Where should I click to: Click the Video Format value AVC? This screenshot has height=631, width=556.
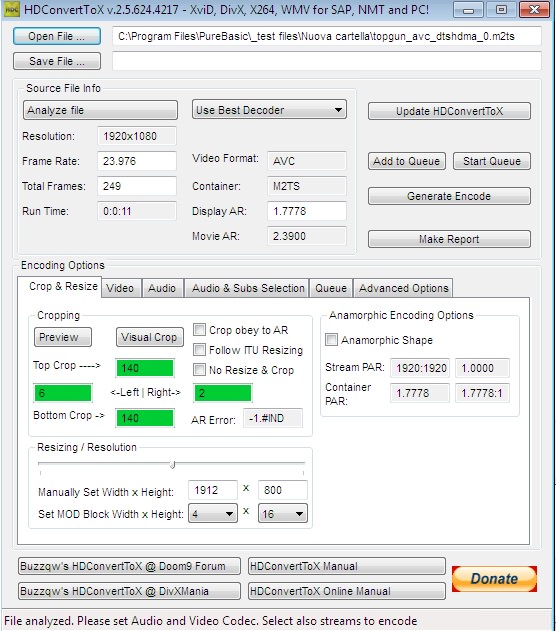pos(307,161)
